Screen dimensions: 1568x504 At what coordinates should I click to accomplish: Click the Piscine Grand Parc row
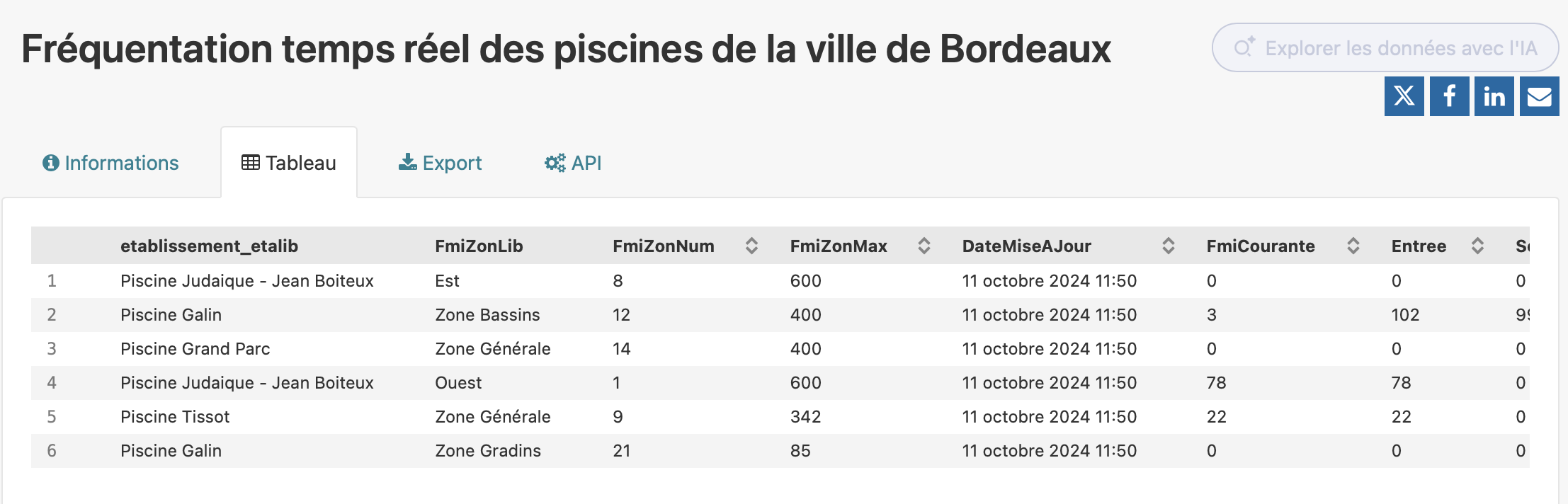click(x=195, y=349)
